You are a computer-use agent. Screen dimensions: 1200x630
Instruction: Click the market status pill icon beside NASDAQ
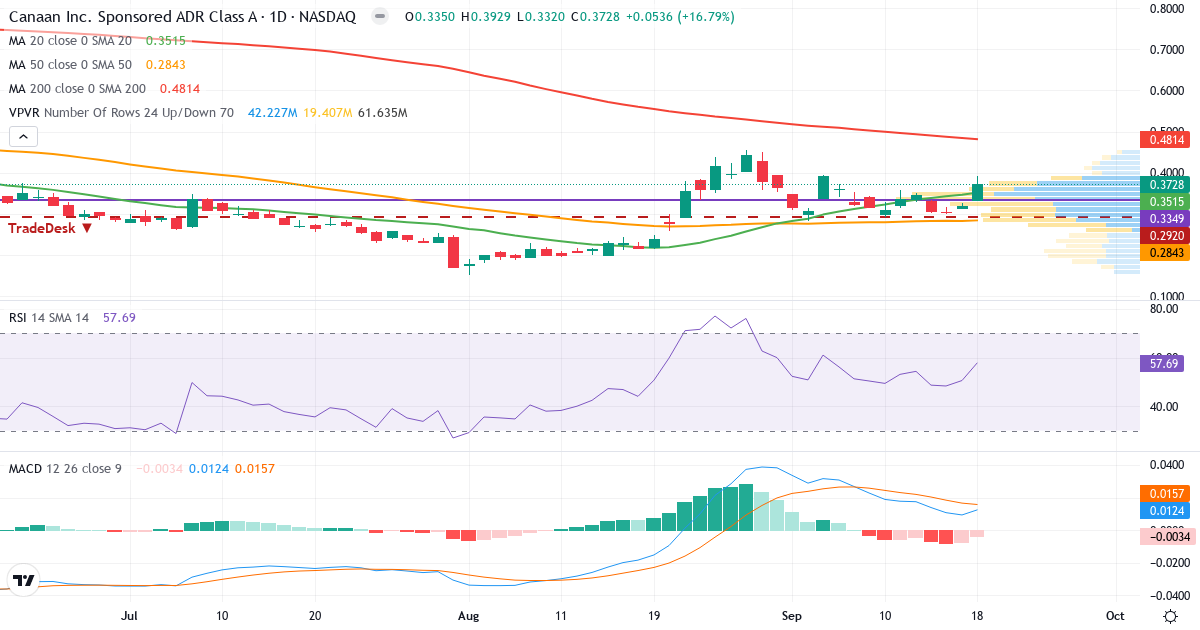[378, 18]
